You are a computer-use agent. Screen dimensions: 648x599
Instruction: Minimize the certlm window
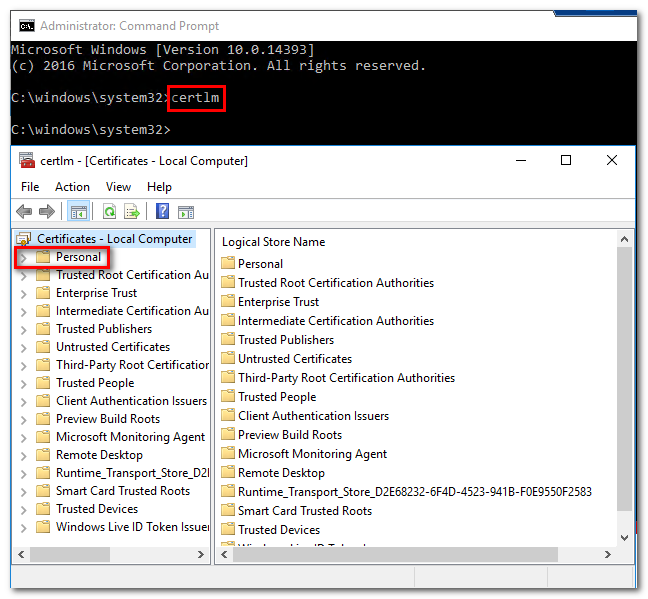coord(521,160)
